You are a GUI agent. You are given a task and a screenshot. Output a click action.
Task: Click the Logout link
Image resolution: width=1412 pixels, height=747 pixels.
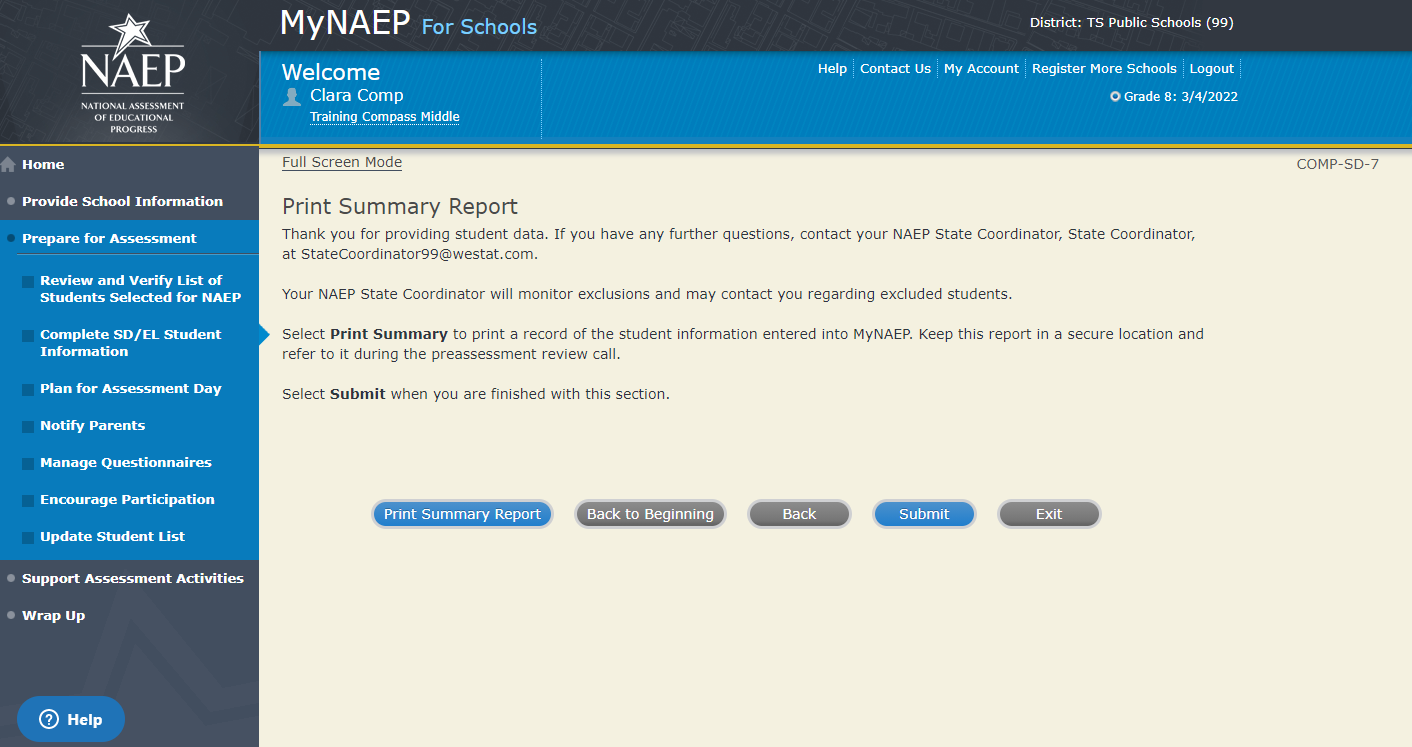[1212, 69]
